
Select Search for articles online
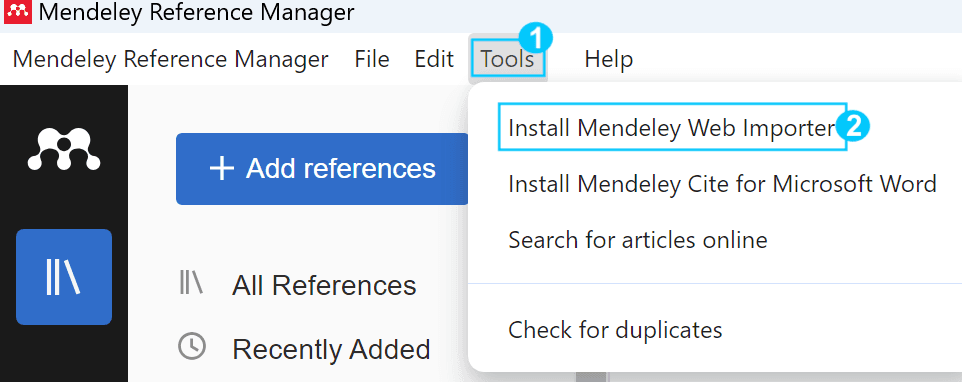(638, 239)
